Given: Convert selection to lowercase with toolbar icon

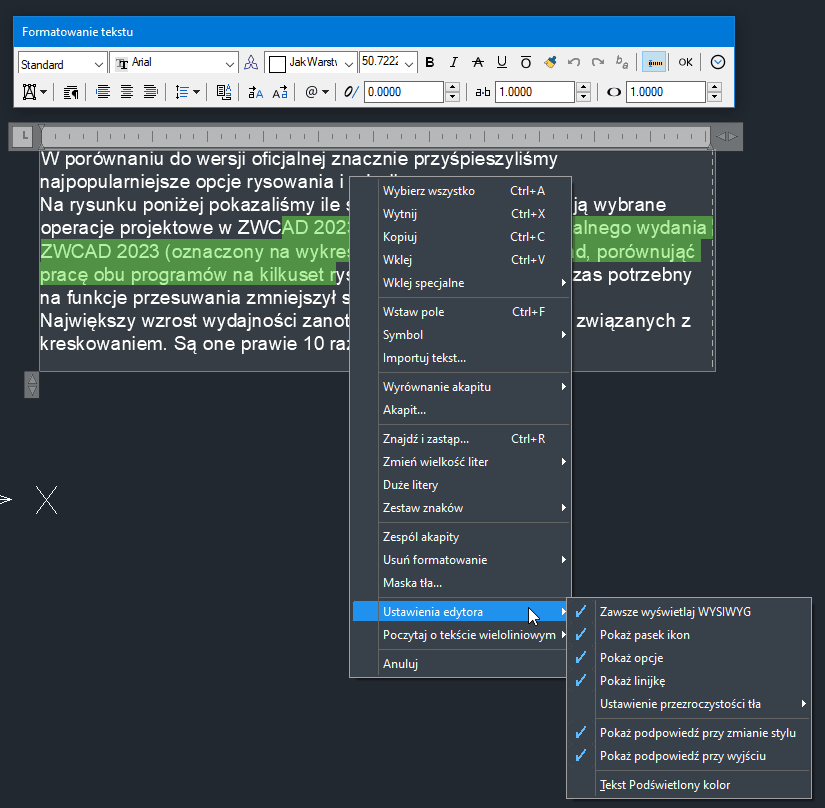Looking at the screenshot, I should tap(280, 93).
